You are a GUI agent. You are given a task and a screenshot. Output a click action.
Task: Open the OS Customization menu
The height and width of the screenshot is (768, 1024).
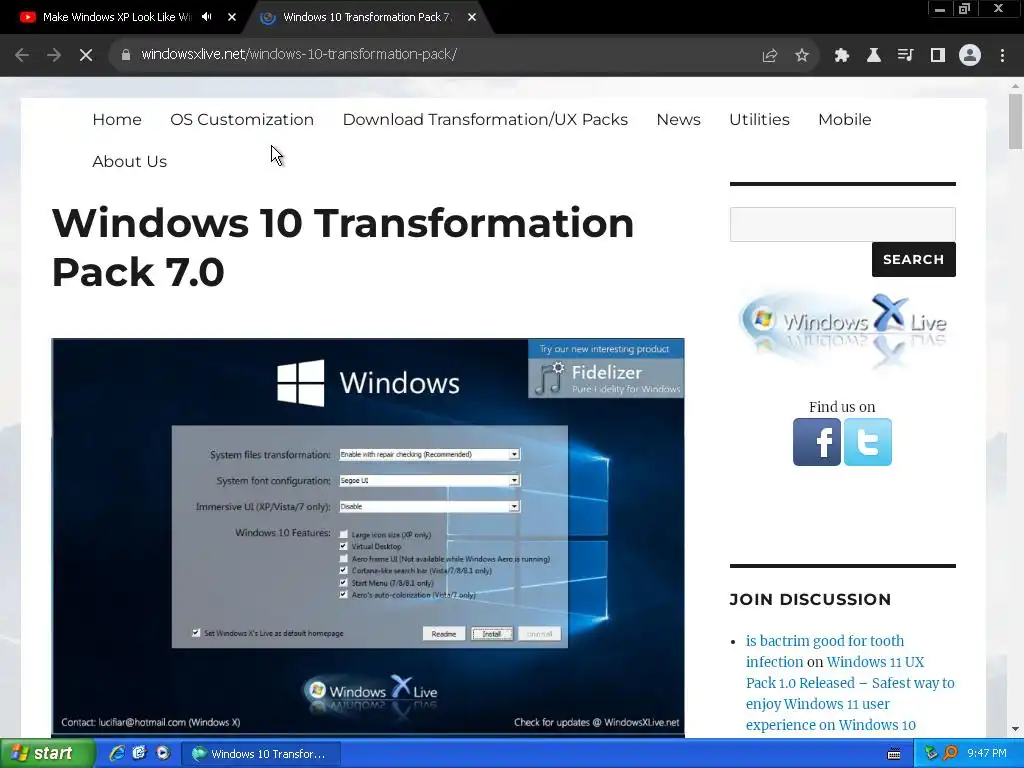tap(242, 120)
